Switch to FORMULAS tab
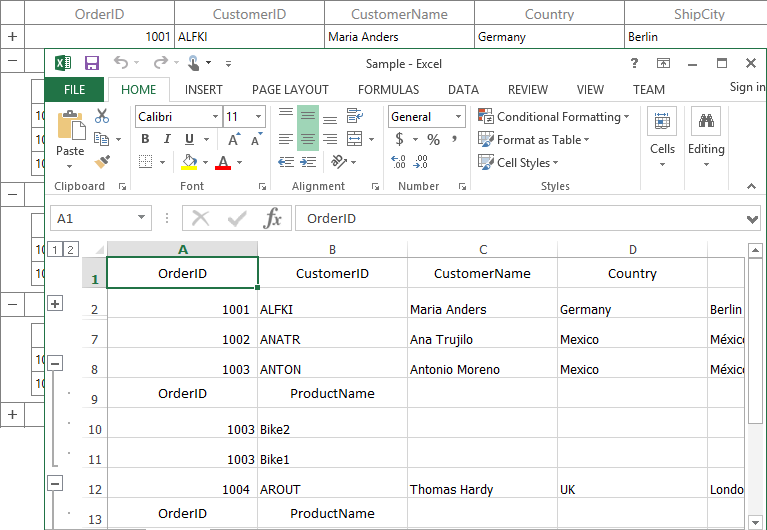Viewport: 767px width, 530px height. pyautogui.click(x=388, y=90)
